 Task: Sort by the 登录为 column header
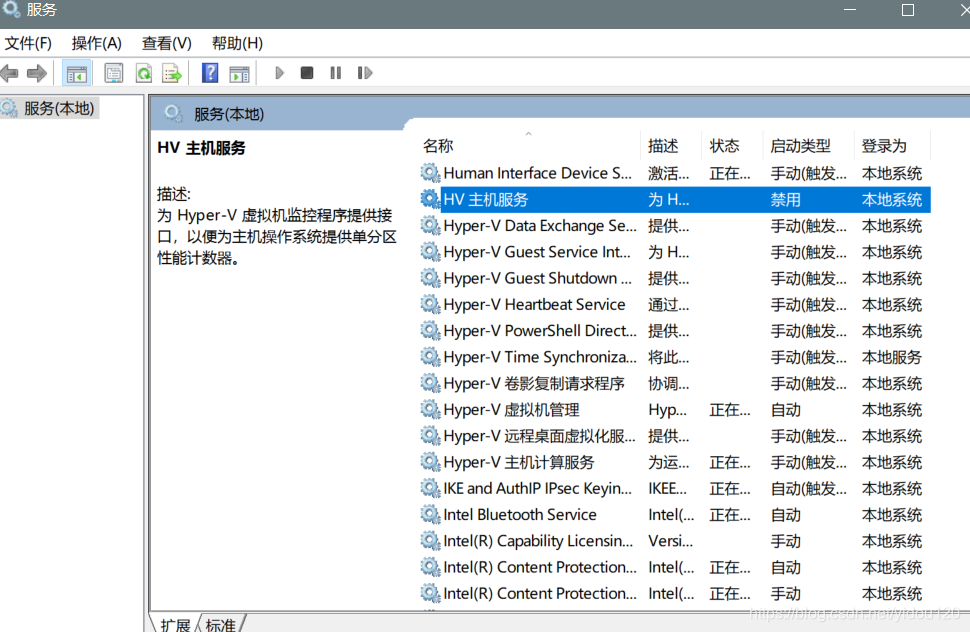tap(892, 146)
